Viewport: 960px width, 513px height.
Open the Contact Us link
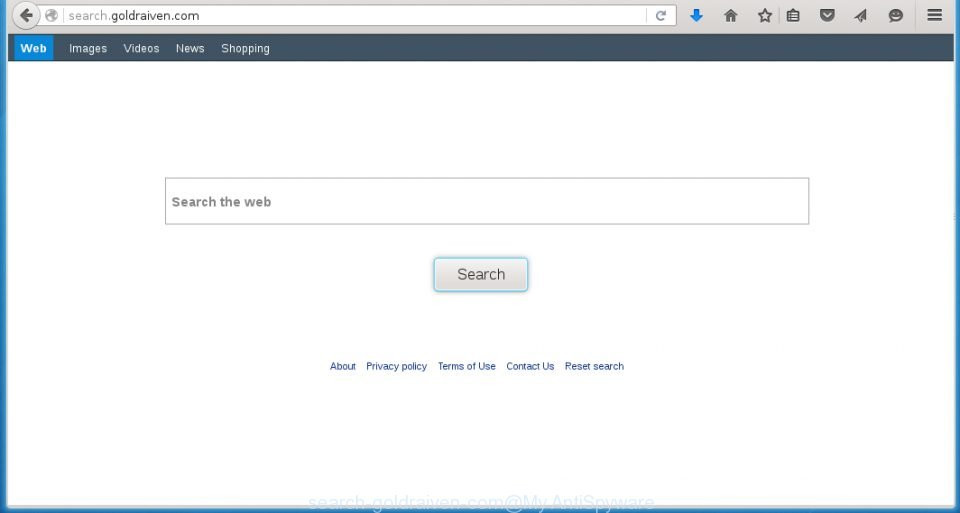click(530, 366)
